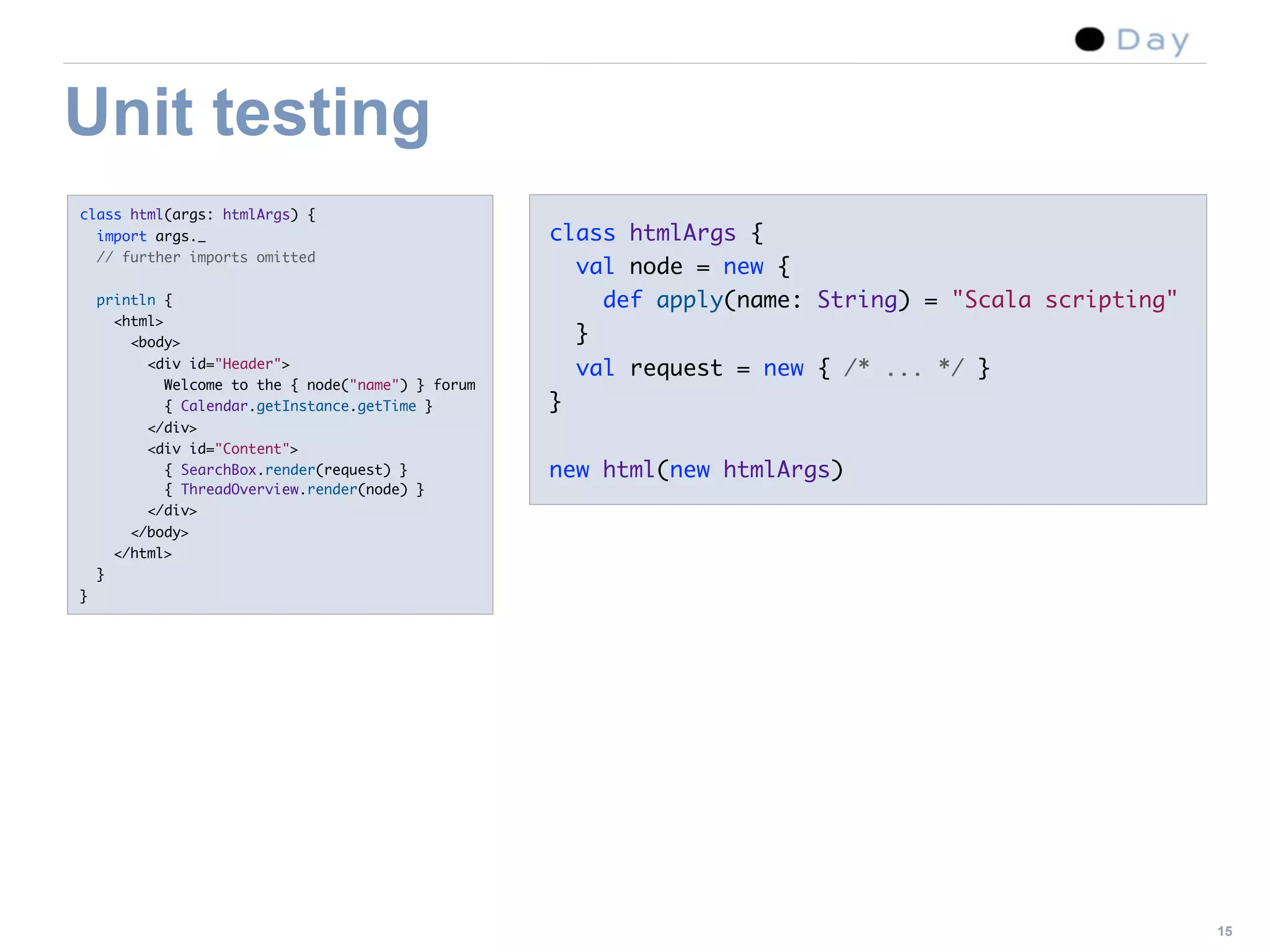The height and width of the screenshot is (952, 1270).
Task: Click the 'val node = new {' line
Action: point(683,267)
